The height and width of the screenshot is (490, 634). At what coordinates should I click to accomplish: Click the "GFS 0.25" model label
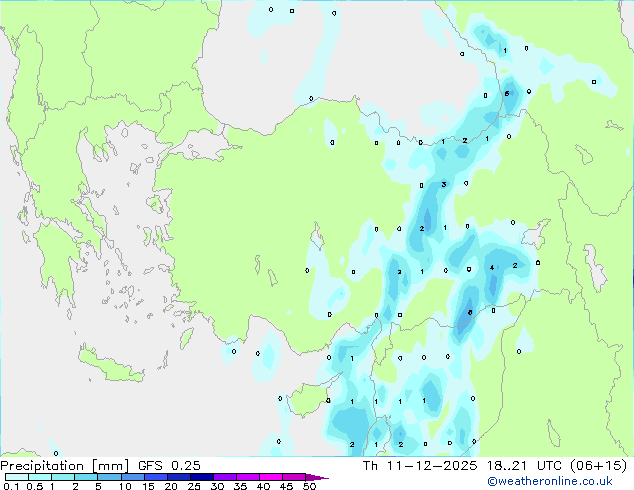tap(169, 466)
